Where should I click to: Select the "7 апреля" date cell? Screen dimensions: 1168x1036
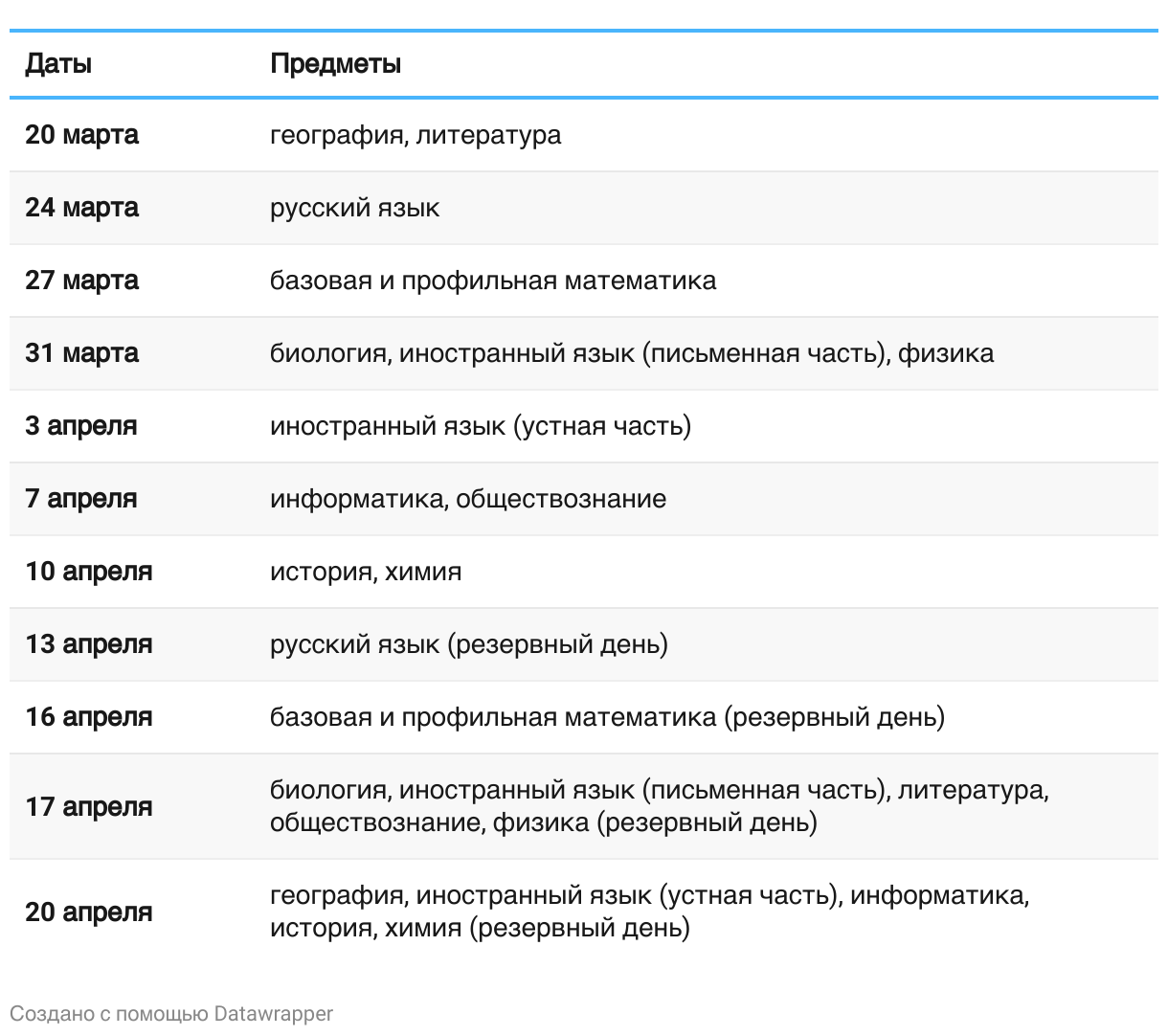80,499
